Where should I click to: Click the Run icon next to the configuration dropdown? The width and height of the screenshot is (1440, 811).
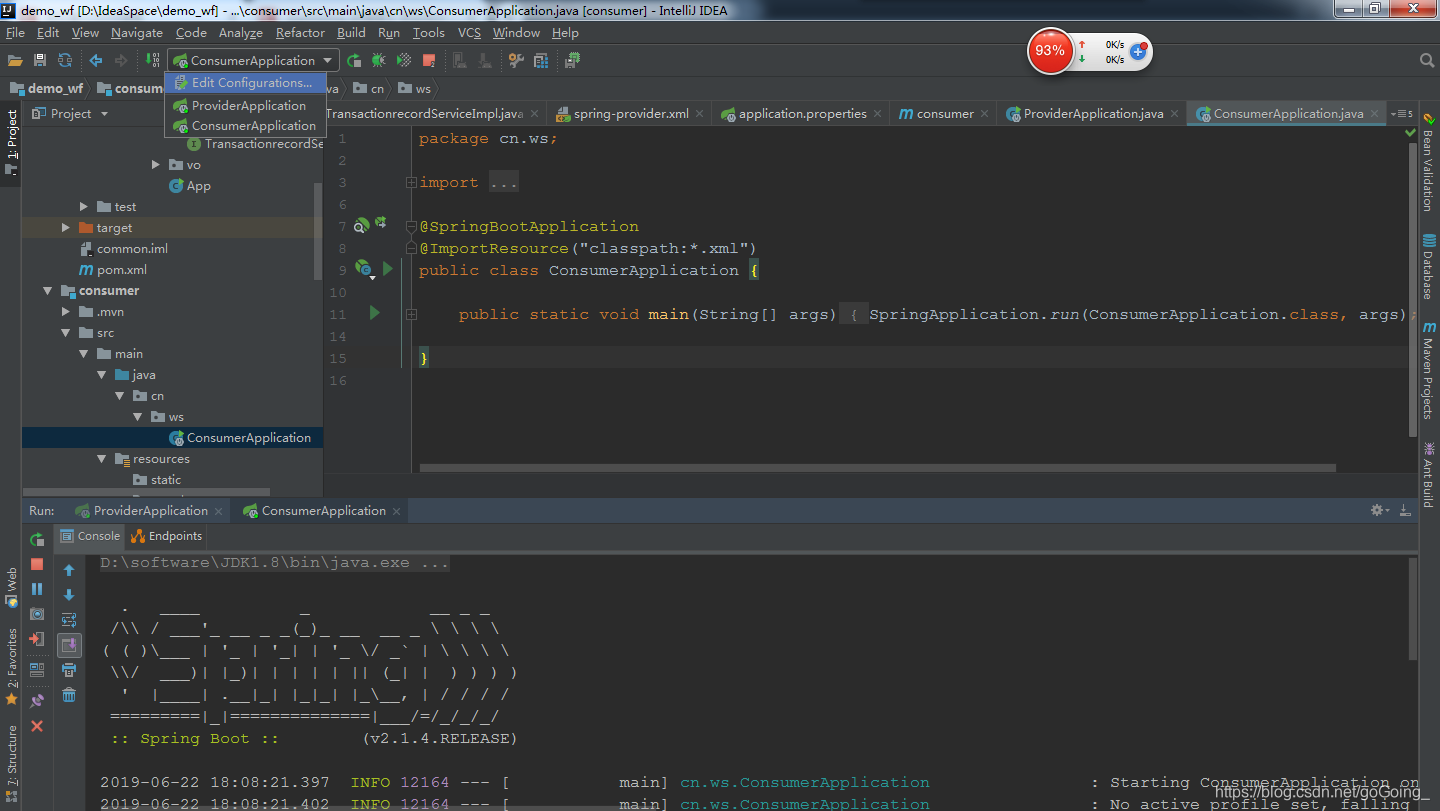click(354, 61)
